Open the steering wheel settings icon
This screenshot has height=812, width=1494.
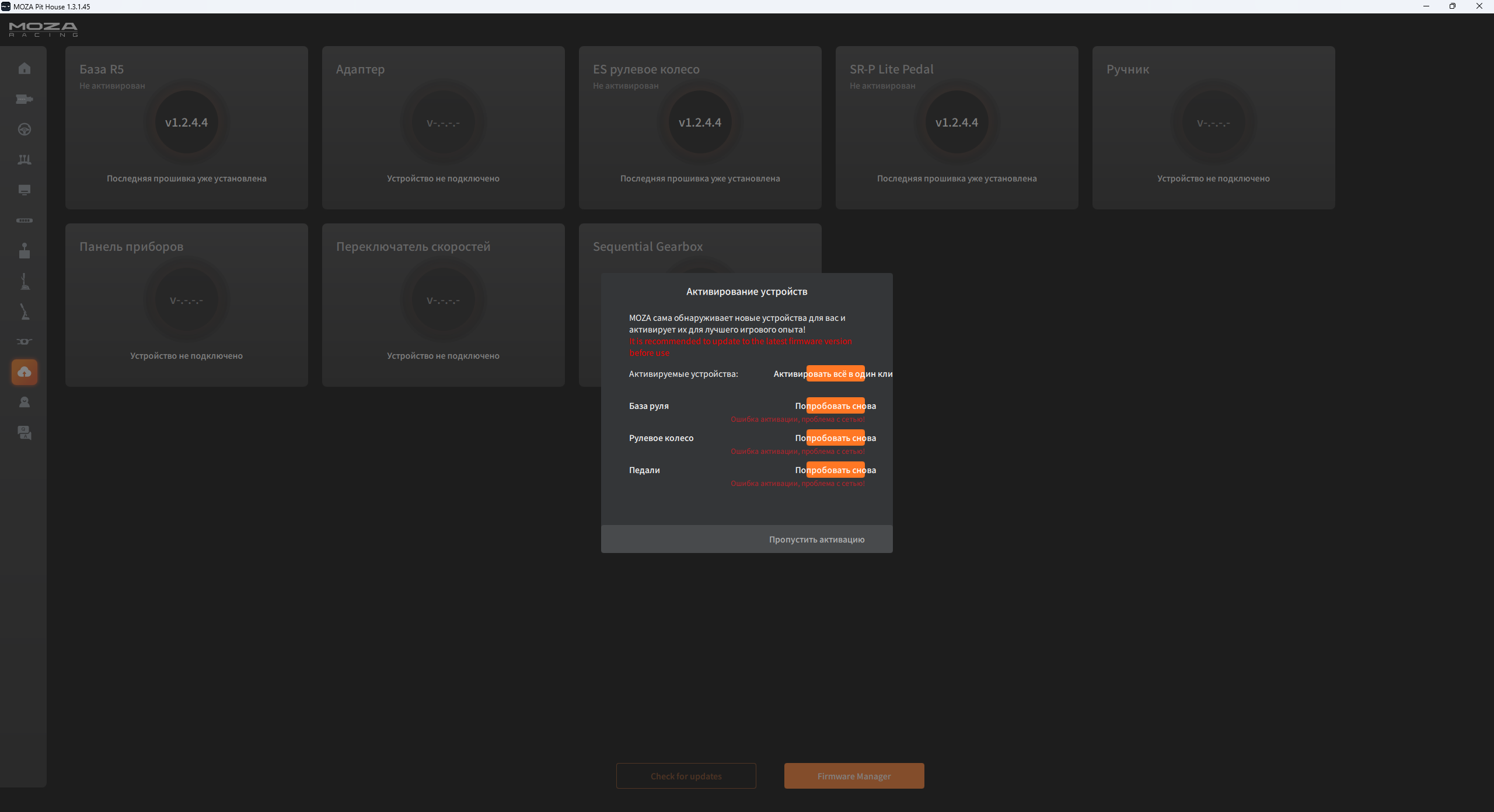25,129
